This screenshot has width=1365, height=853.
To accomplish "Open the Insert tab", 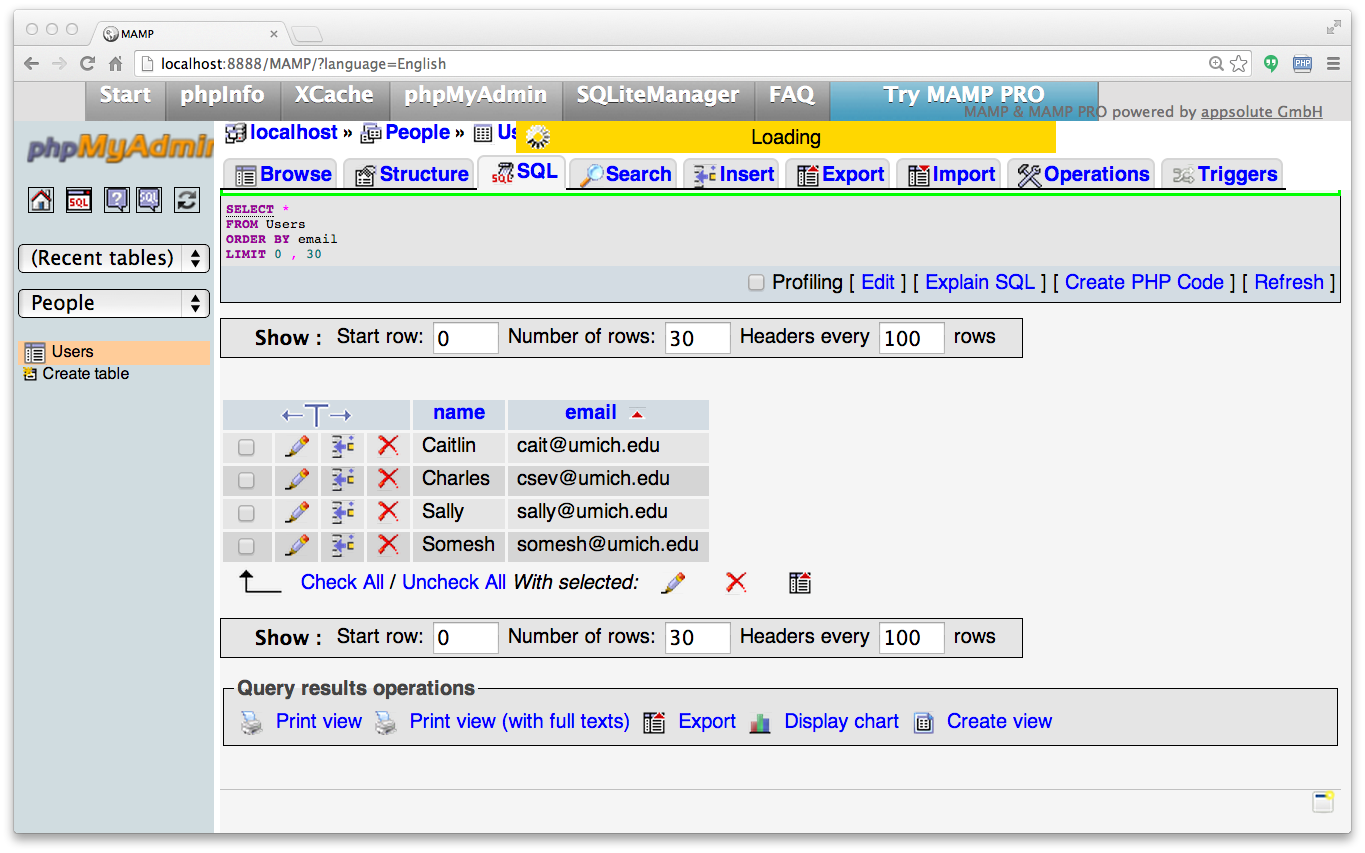I will point(733,174).
